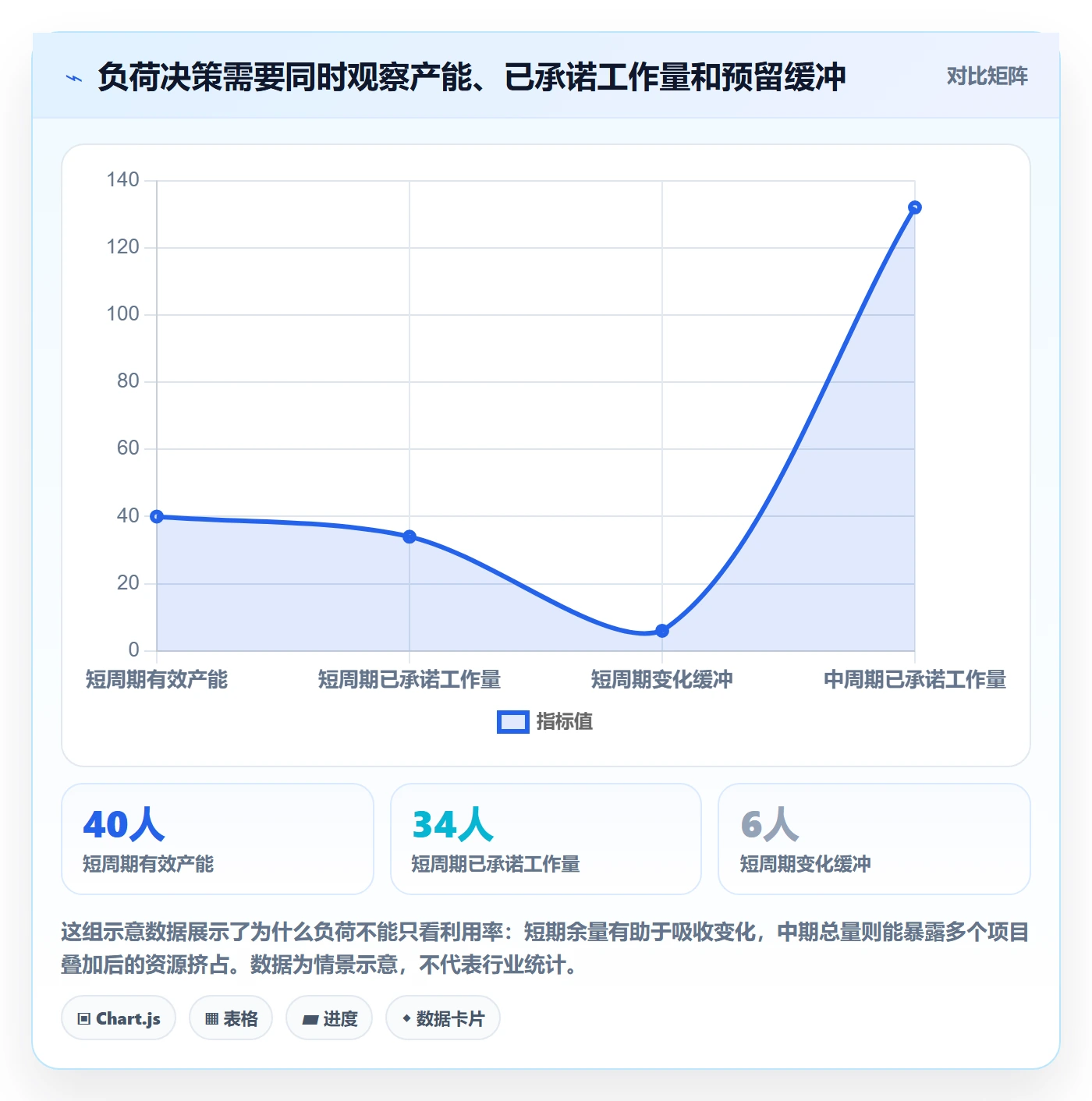This screenshot has width=1092, height=1101.
Task: Open the Chart.js tag
Action: [119, 1018]
